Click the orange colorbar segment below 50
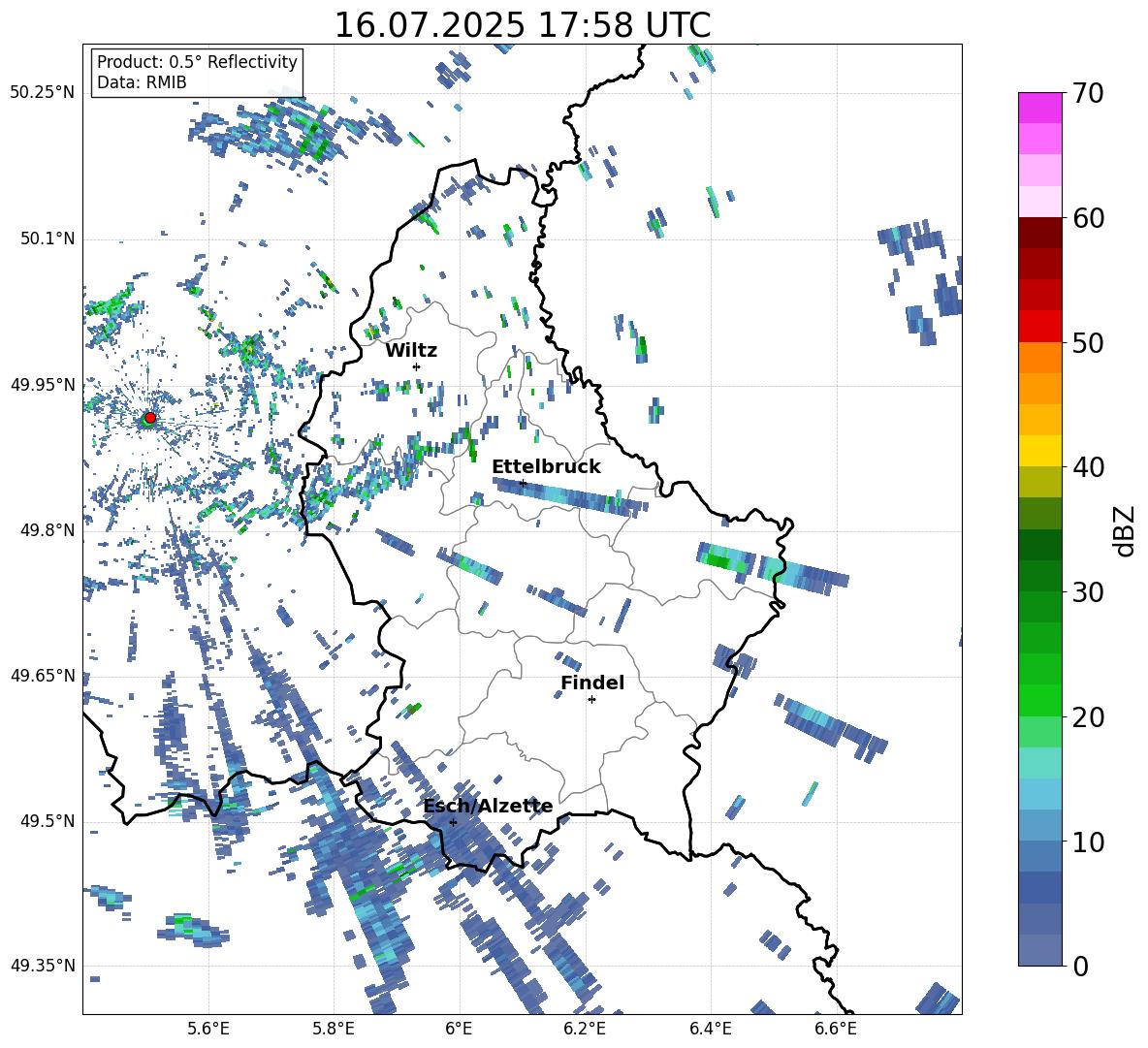This screenshot has width=1148, height=1048. point(1039,358)
